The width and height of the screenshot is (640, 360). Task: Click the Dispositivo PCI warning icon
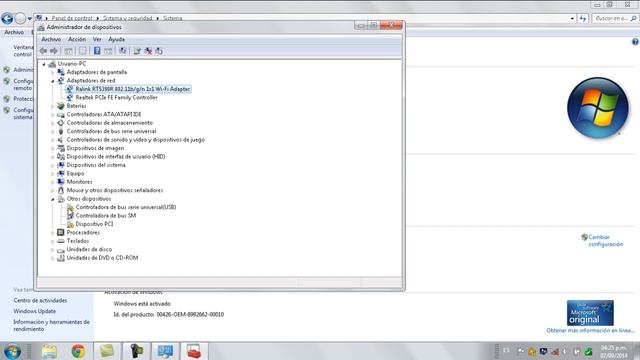[70, 224]
